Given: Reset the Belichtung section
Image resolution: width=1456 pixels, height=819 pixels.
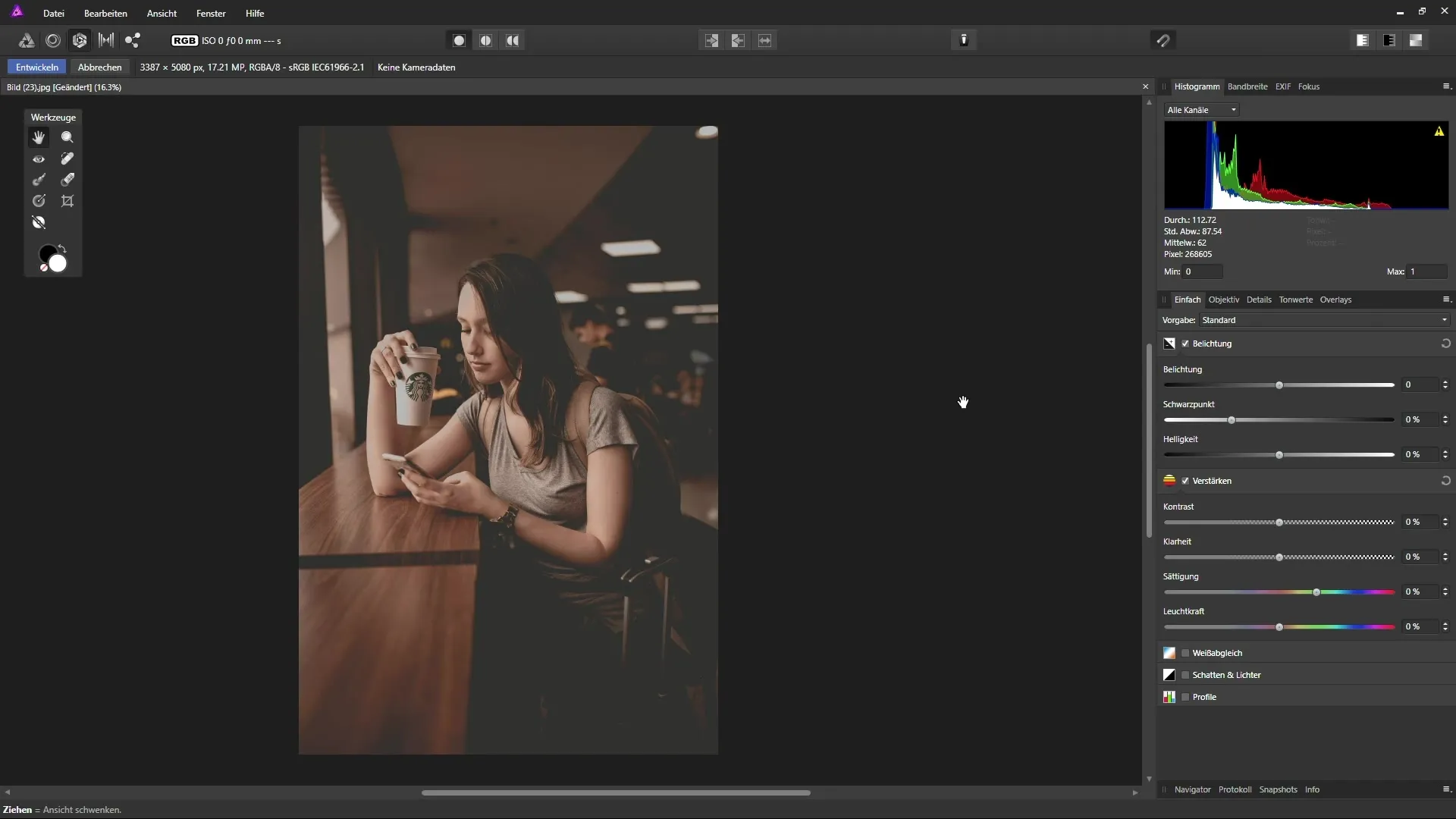Looking at the screenshot, I should pyautogui.click(x=1445, y=344).
